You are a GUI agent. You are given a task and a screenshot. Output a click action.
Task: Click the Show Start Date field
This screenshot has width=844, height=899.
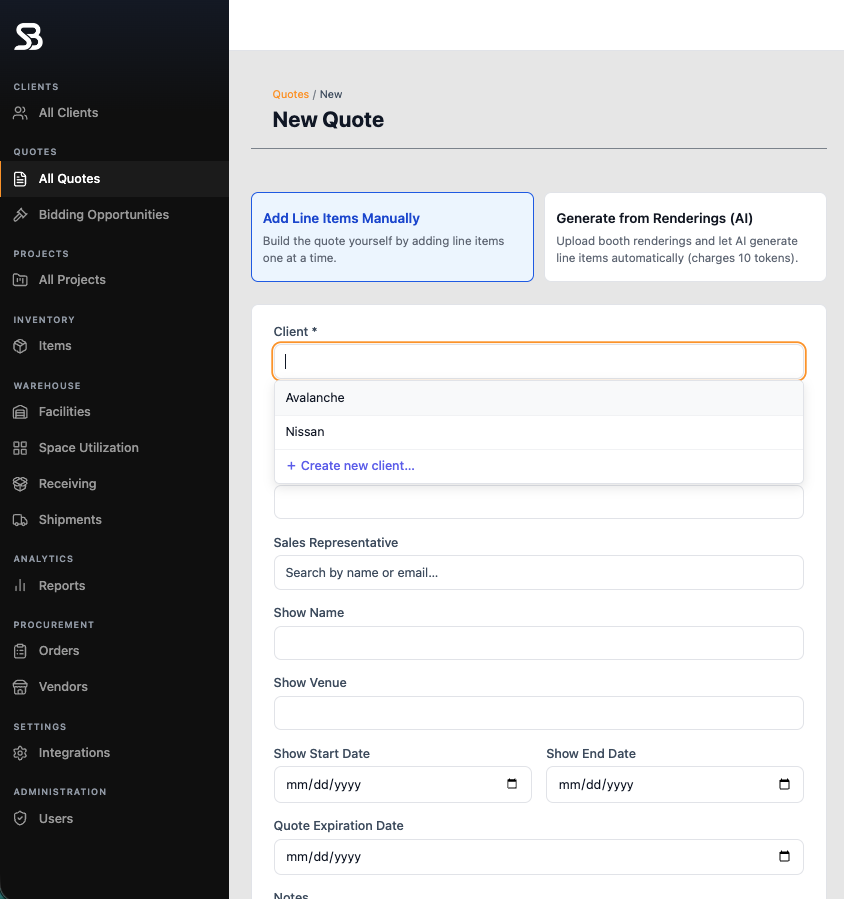coord(403,784)
